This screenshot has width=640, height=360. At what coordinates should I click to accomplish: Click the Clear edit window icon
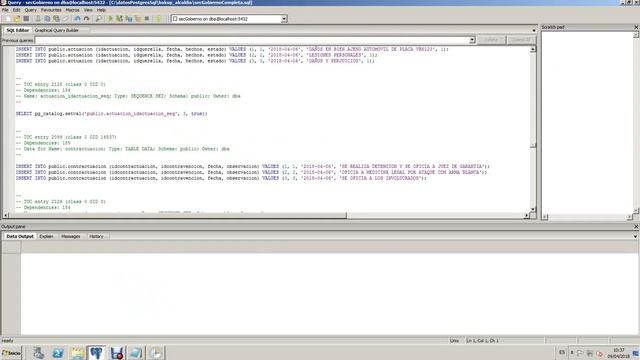[65, 19]
